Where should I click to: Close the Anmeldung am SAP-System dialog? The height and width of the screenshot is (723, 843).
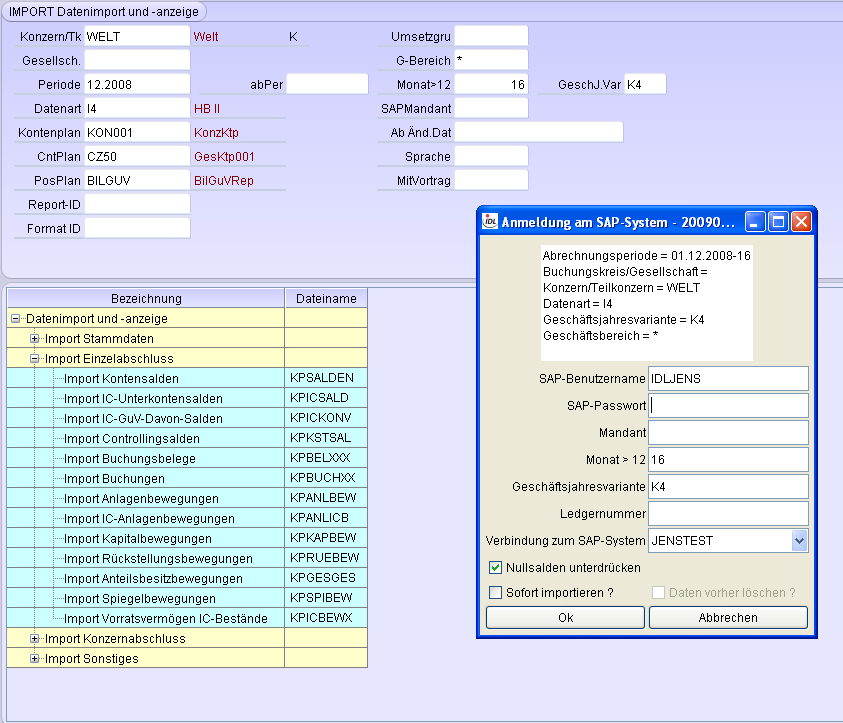[801, 221]
